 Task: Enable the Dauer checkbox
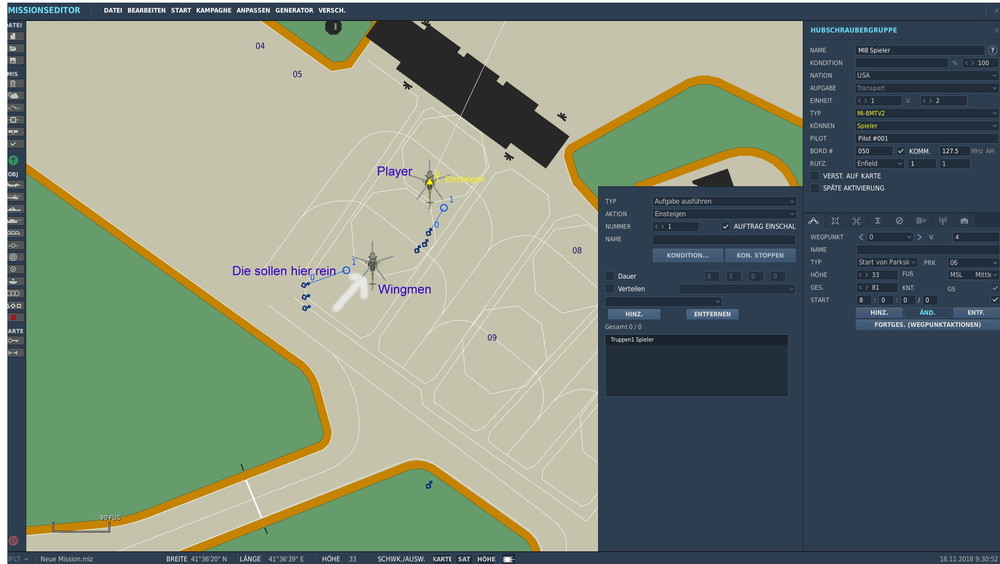click(x=609, y=276)
